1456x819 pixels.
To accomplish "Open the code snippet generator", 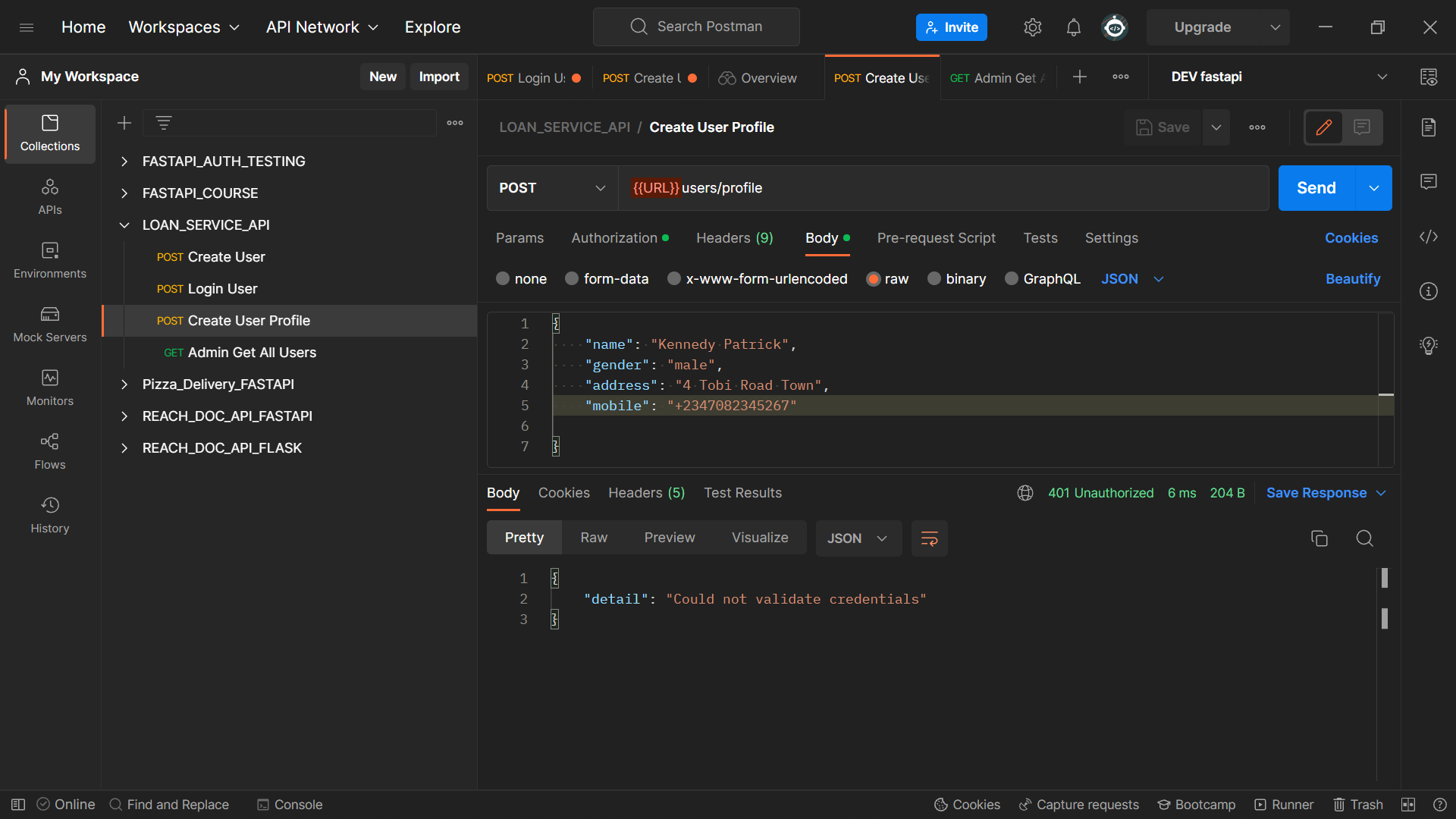I will [1429, 237].
